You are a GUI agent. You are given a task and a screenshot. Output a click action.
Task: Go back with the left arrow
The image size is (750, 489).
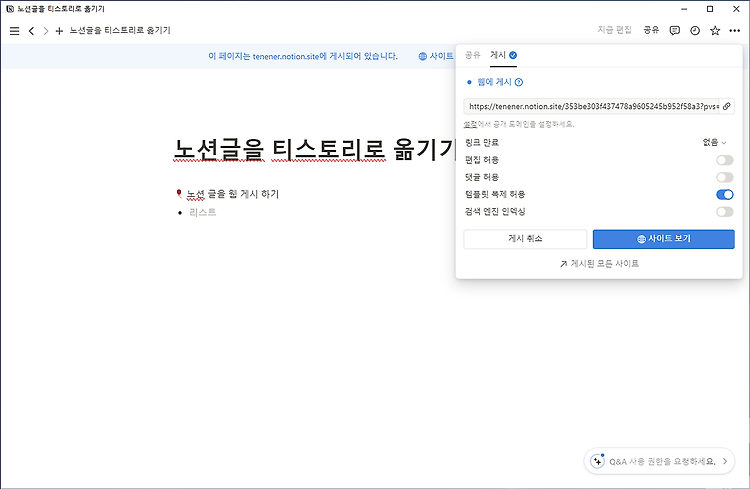[x=31, y=31]
